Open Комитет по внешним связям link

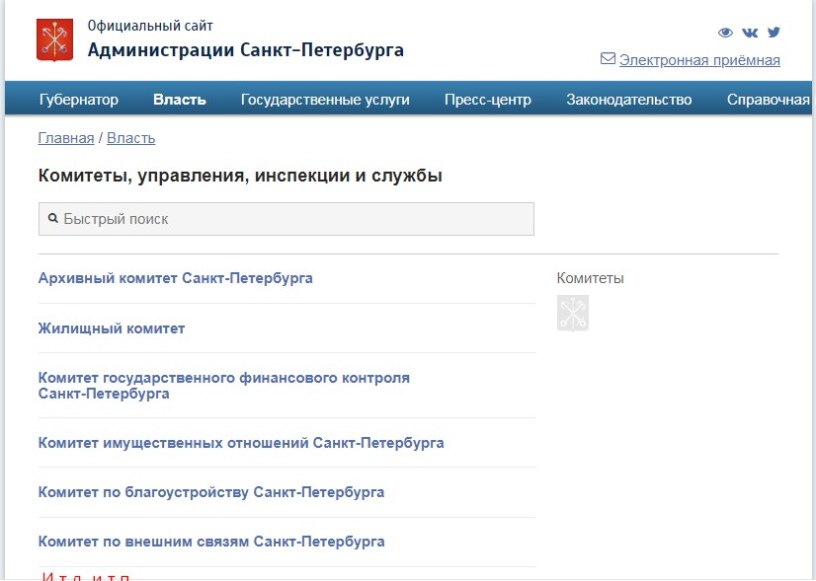pyautogui.click(x=211, y=541)
